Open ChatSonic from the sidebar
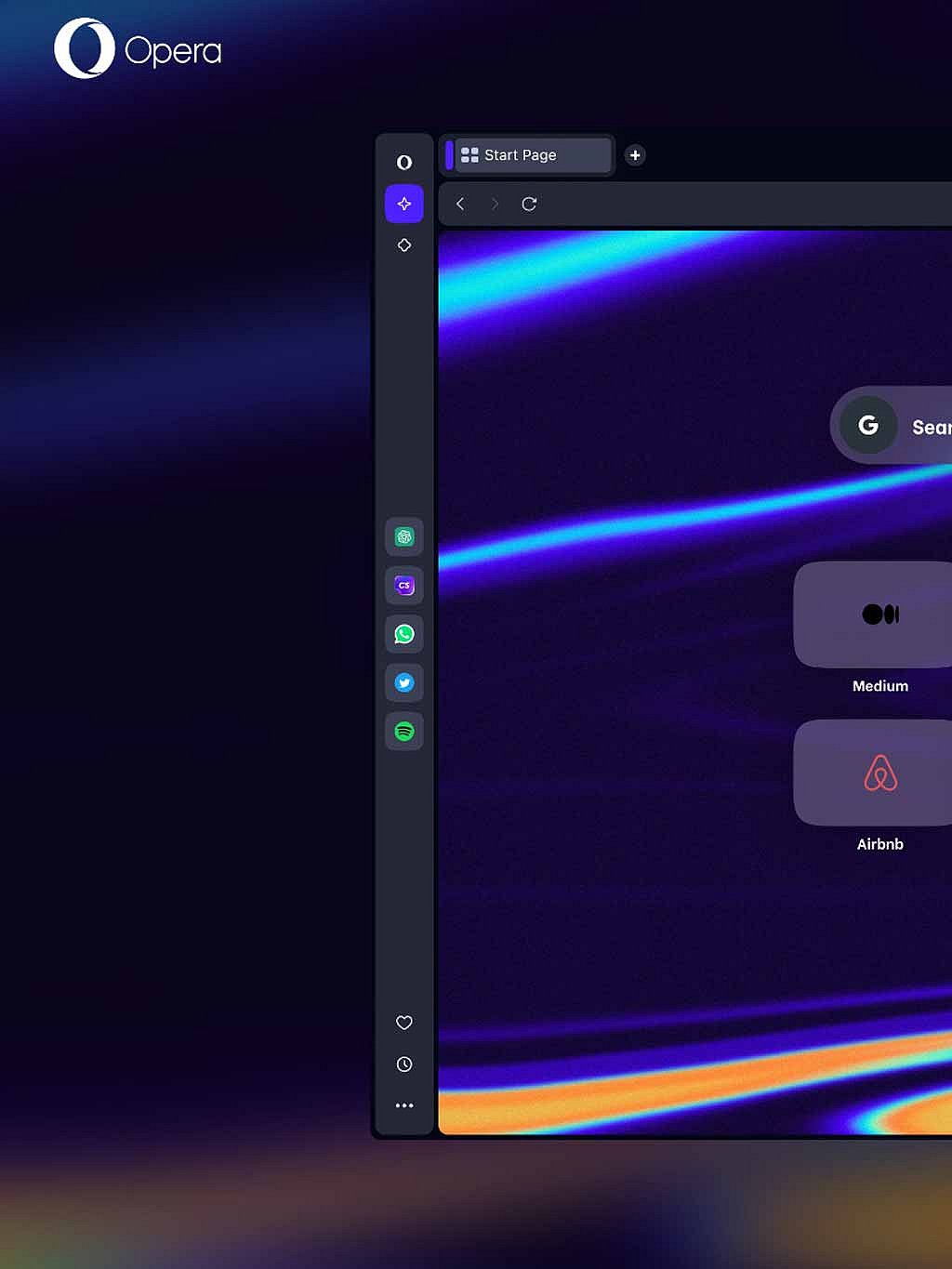 click(x=404, y=586)
